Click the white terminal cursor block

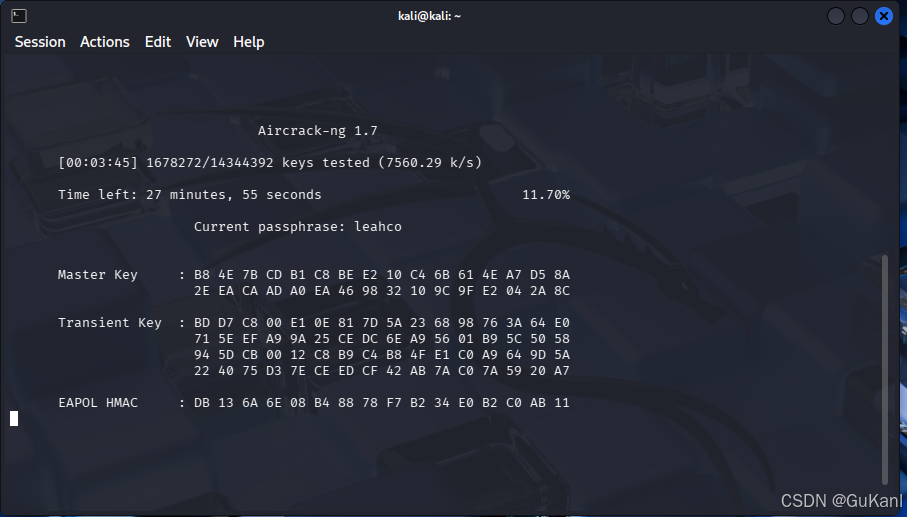[x=14, y=419]
